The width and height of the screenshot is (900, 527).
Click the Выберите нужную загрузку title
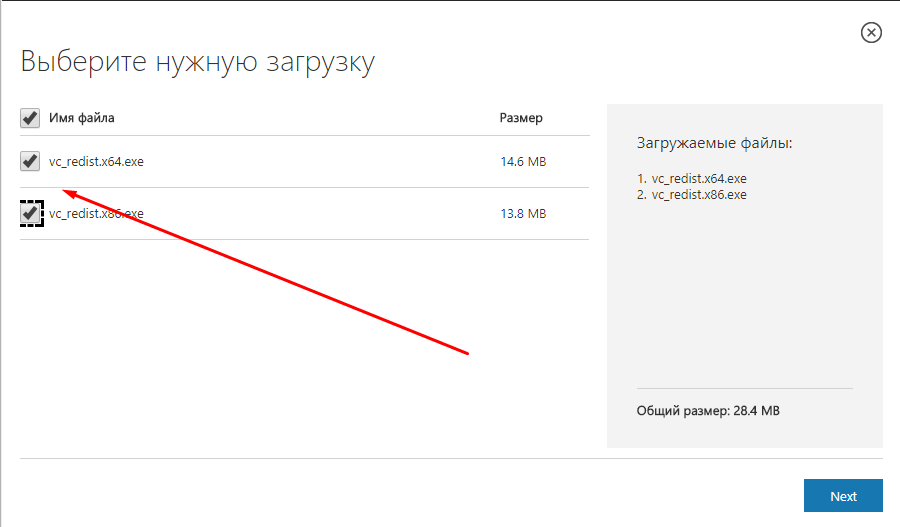click(198, 62)
